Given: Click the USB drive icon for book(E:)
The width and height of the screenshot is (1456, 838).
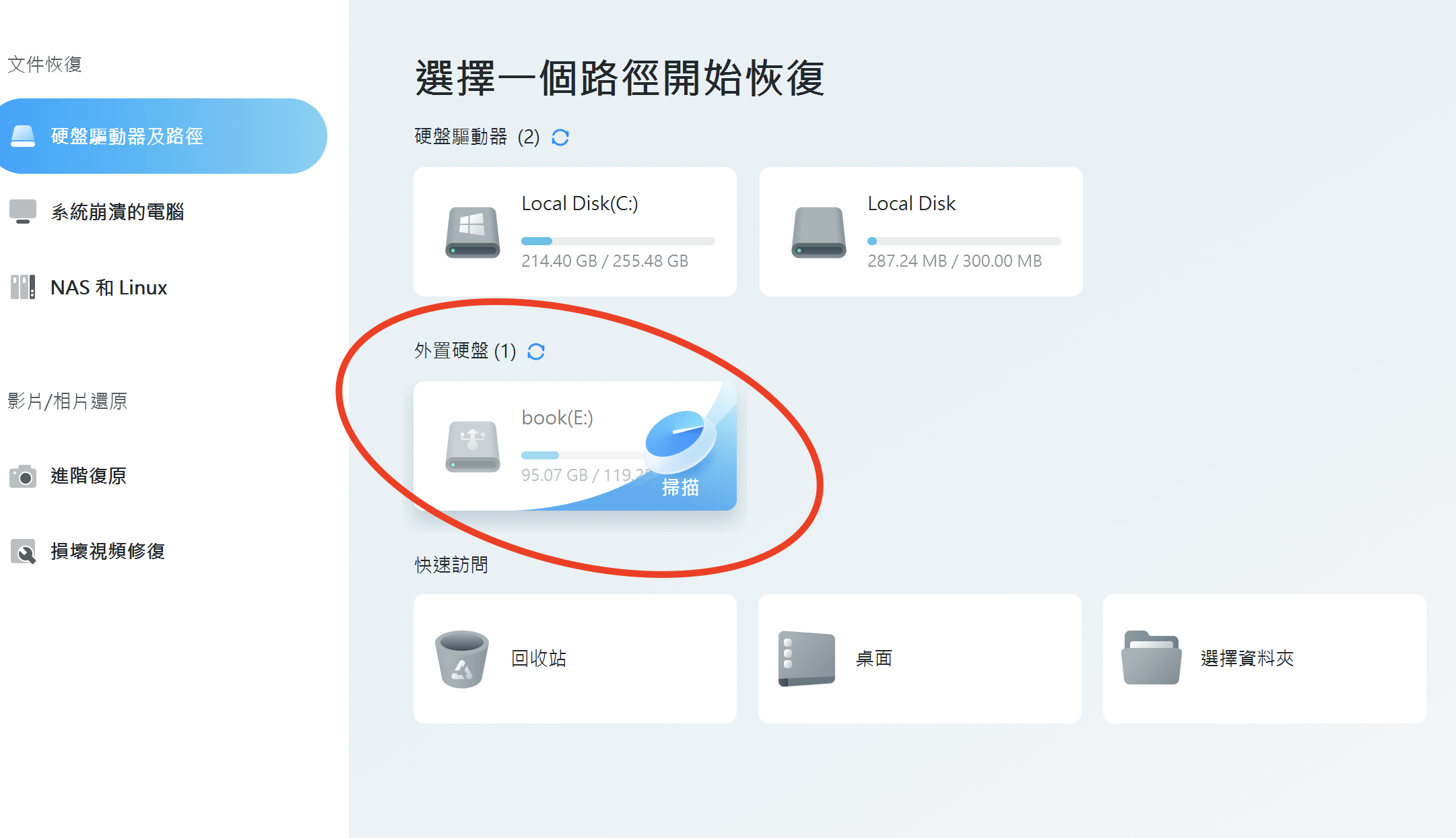Looking at the screenshot, I should [x=472, y=446].
